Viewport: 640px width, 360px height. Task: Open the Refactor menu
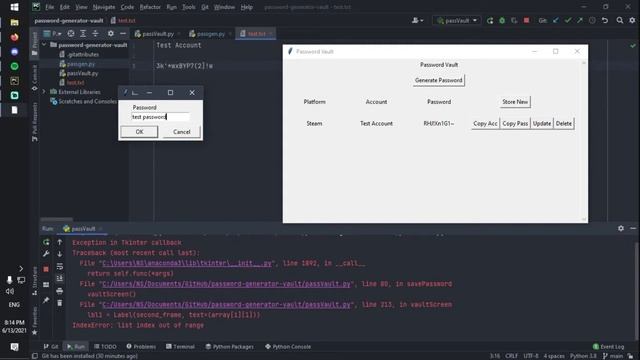click(150, 7)
